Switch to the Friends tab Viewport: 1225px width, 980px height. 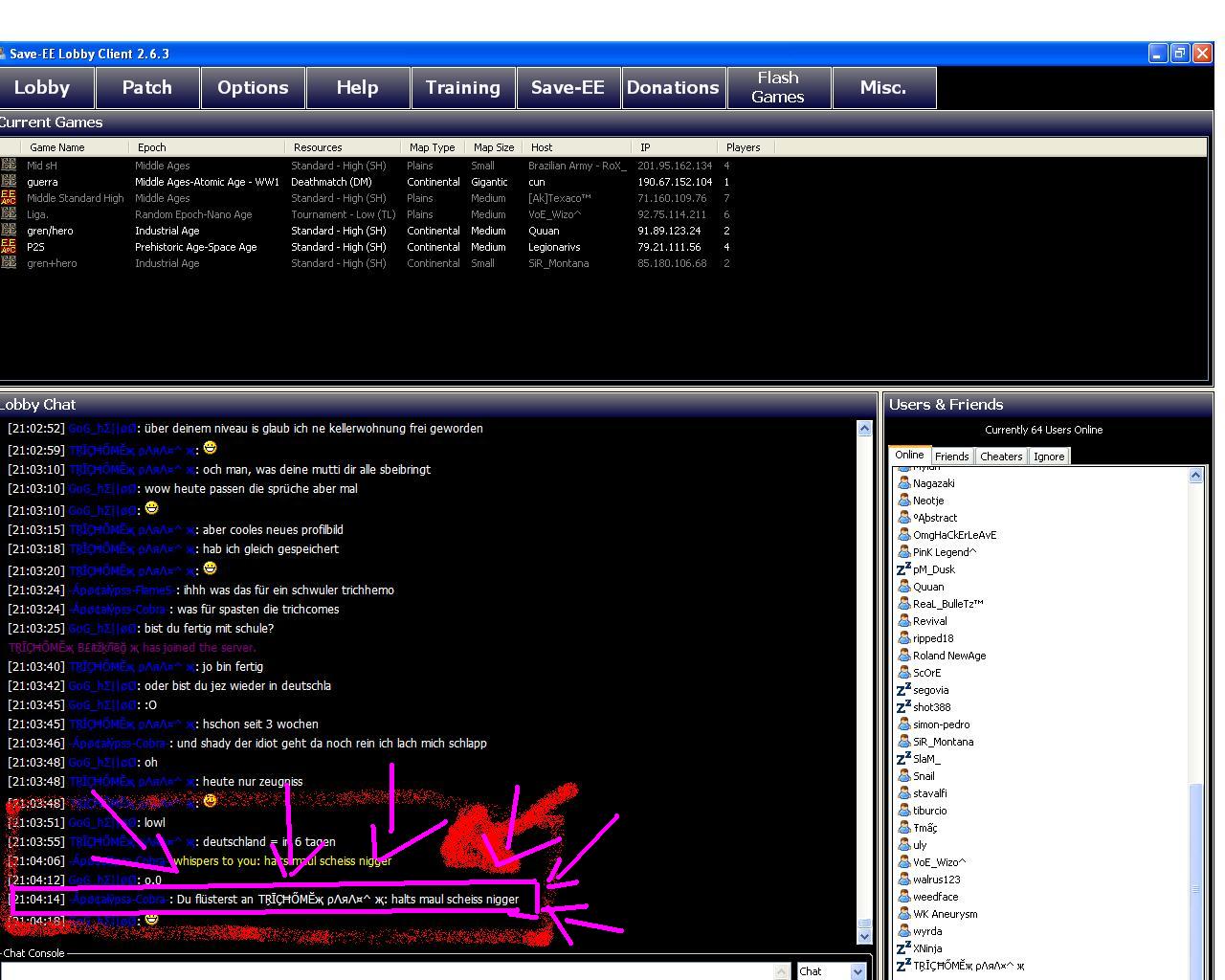(951, 457)
